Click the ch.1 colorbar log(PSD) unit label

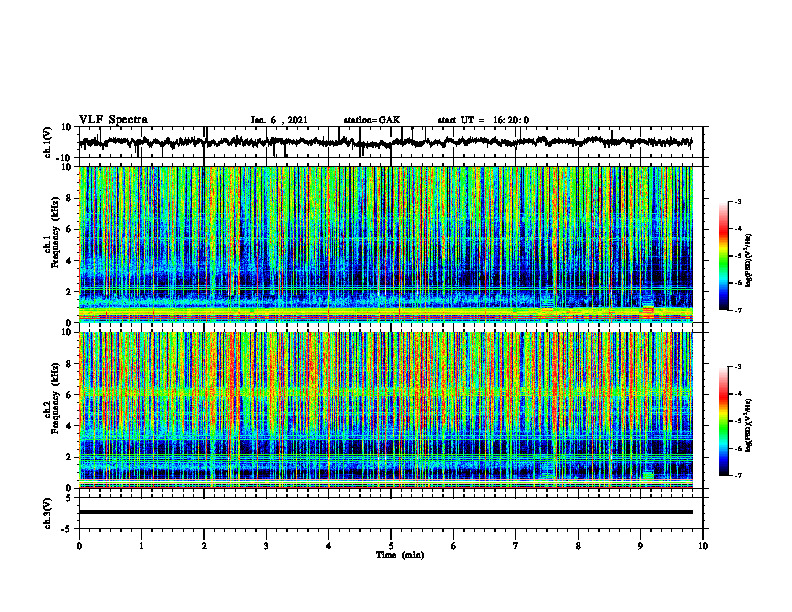point(749,261)
